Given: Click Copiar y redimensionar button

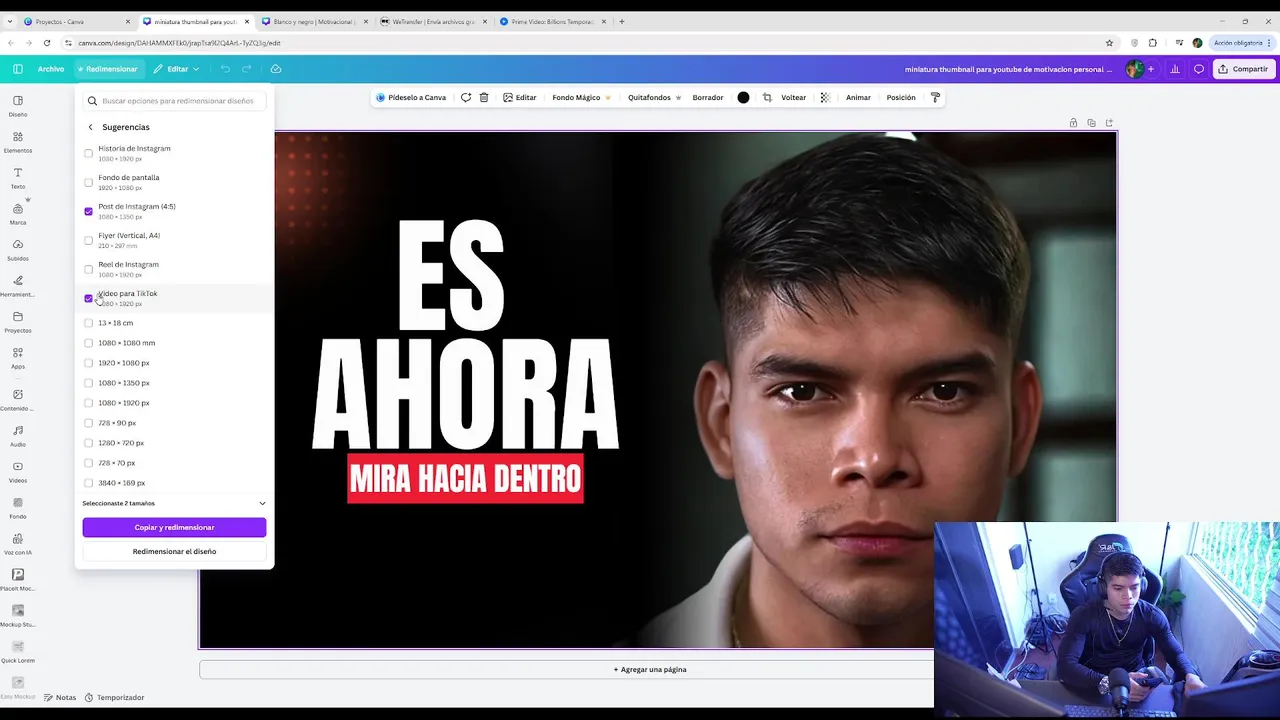Looking at the screenshot, I should 174,527.
